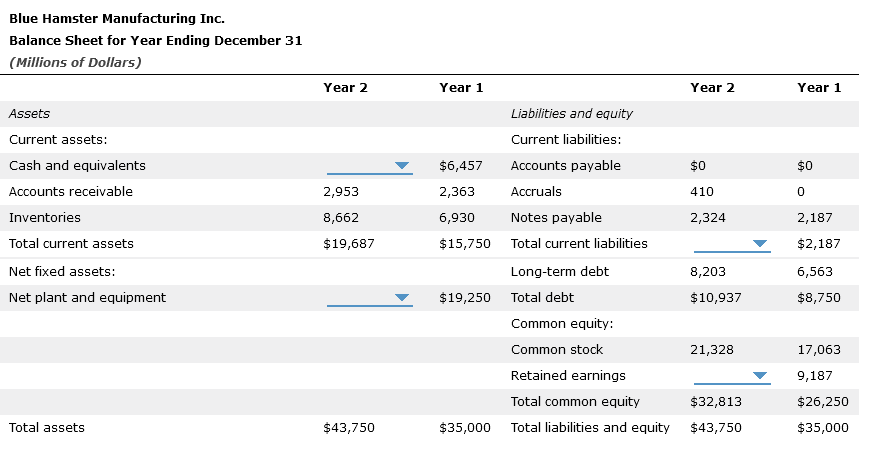Click the Notes payable Year 2 value 2,324
Image resolution: width=886 pixels, height=458 pixels.
coord(708,218)
